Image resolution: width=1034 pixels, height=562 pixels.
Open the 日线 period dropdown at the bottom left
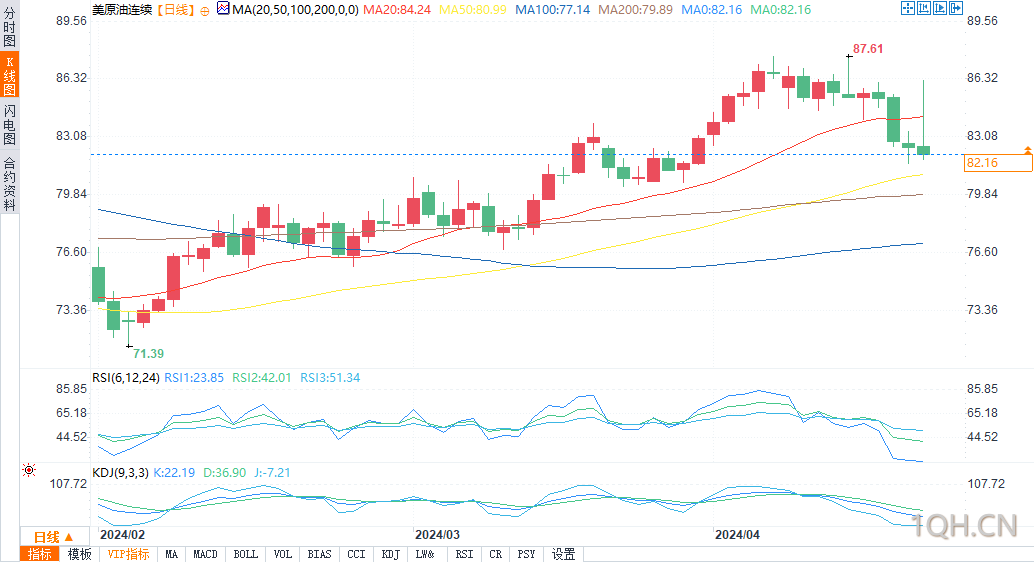tap(53, 537)
